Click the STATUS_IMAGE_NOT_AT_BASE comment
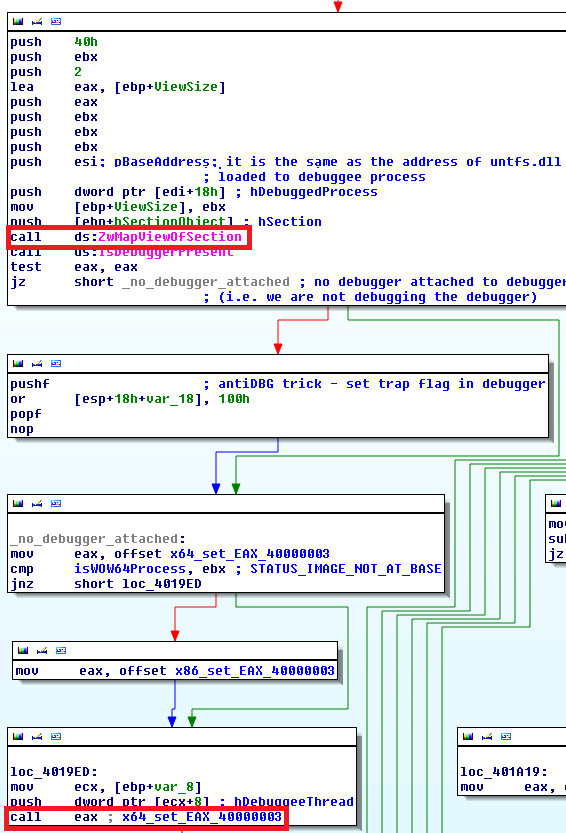566x833 pixels. pos(340,569)
